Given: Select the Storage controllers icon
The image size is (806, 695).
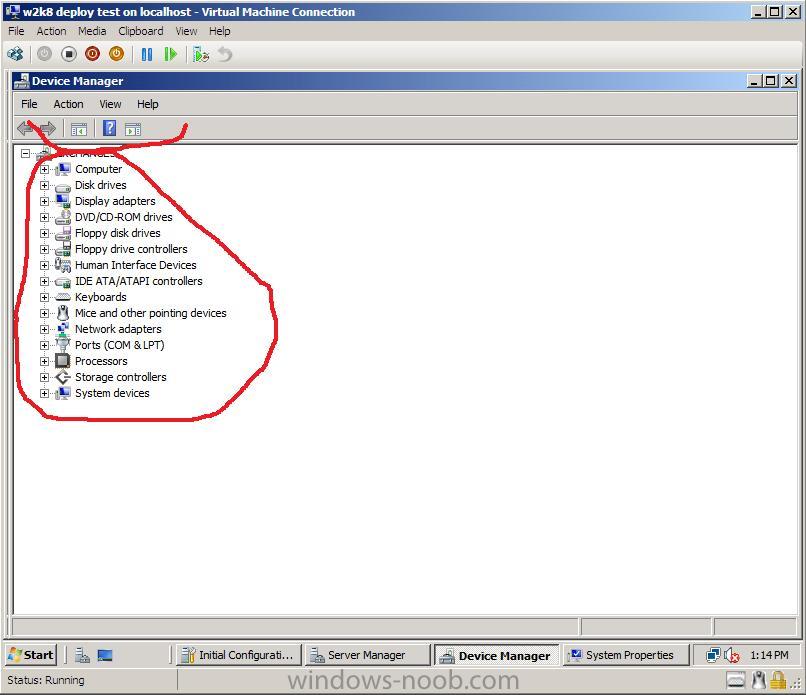Looking at the screenshot, I should 63,377.
